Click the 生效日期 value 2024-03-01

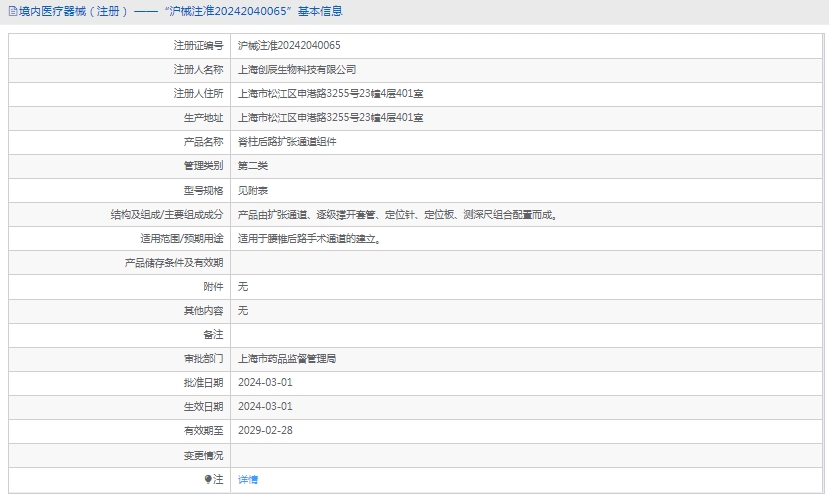(265, 406)
